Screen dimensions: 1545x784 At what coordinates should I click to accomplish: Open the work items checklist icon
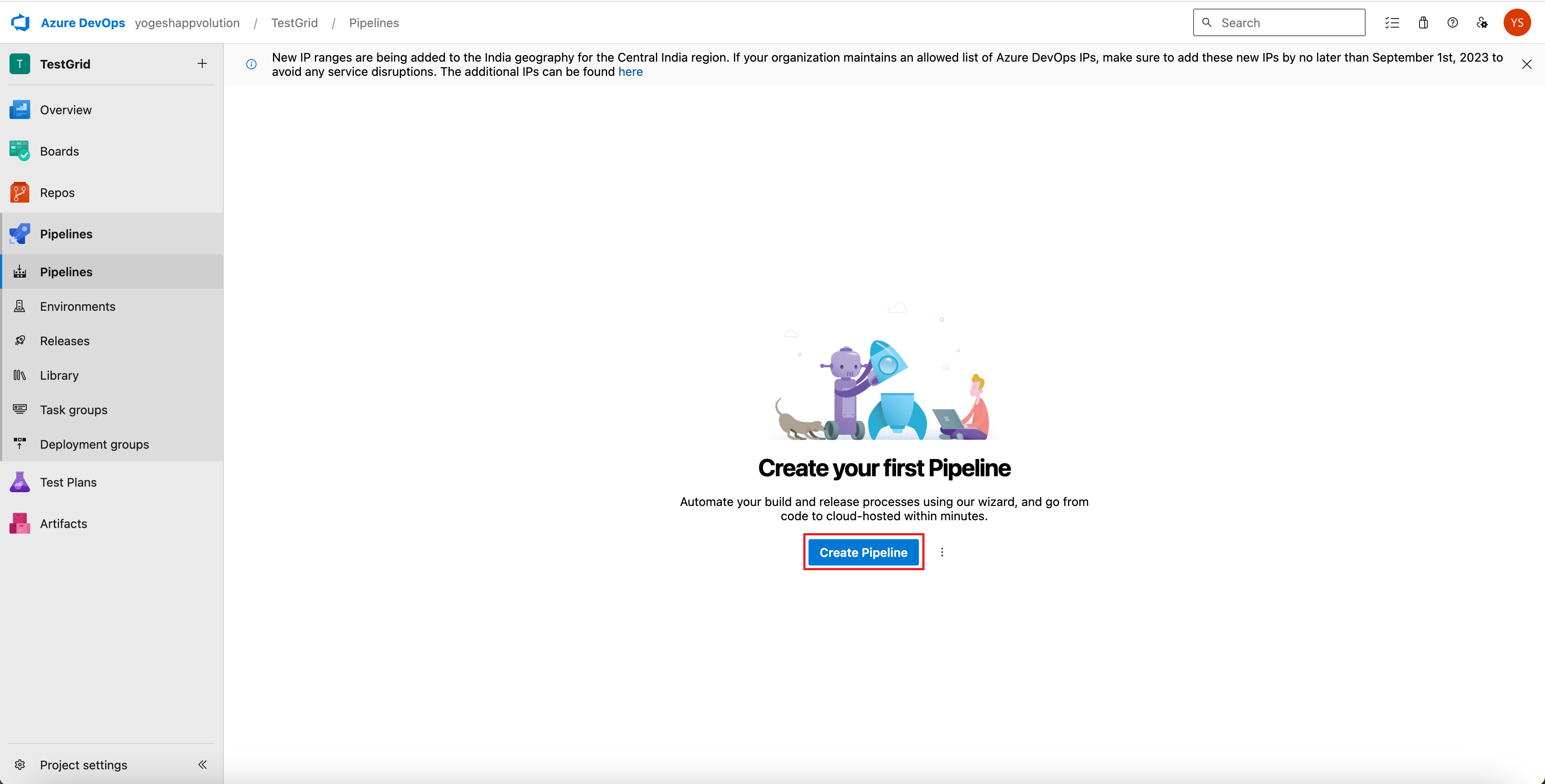1392,23
